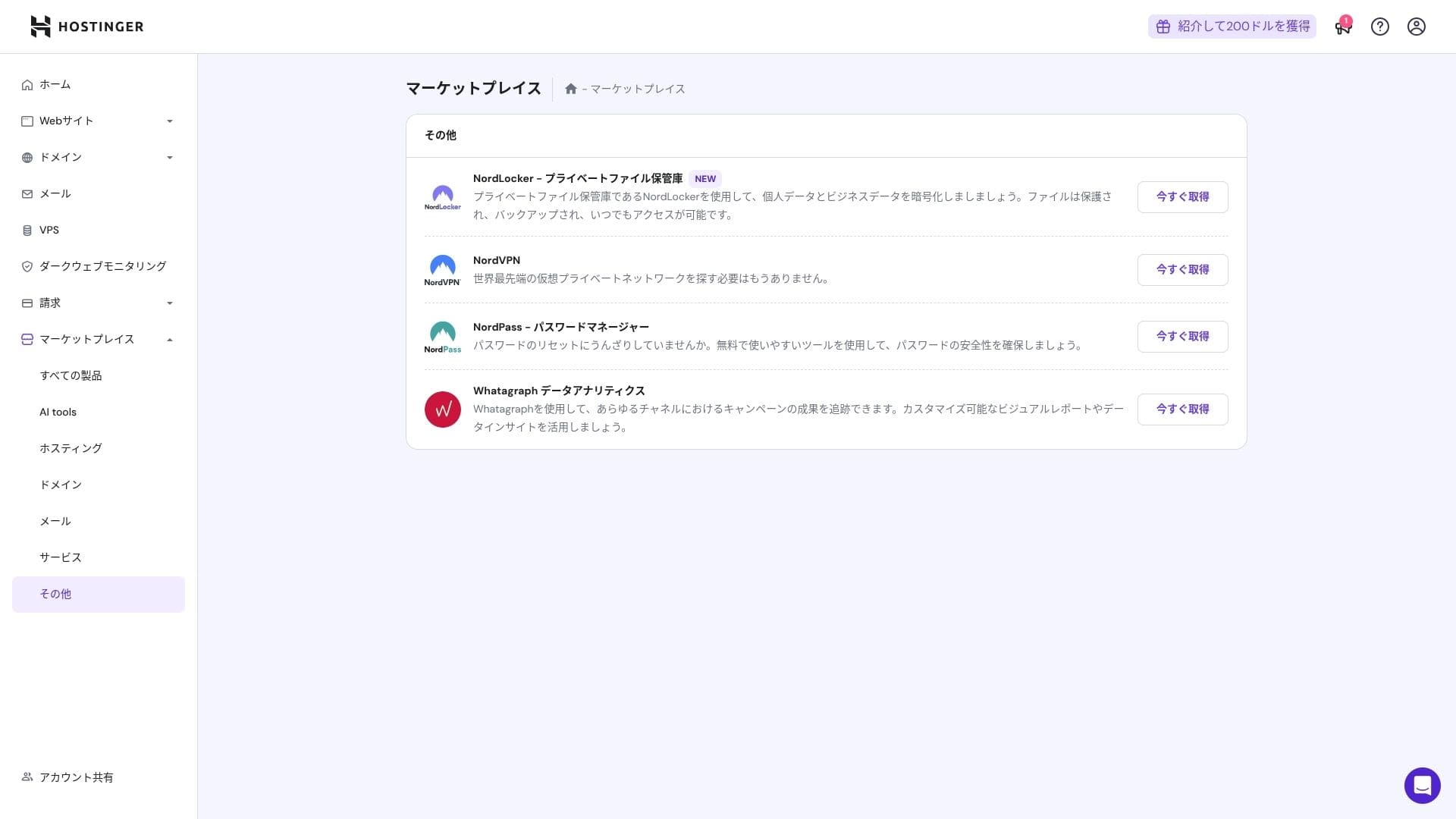
Task: Click 今すぐ取得 for Whatagraph
Action: (1182, 409)
